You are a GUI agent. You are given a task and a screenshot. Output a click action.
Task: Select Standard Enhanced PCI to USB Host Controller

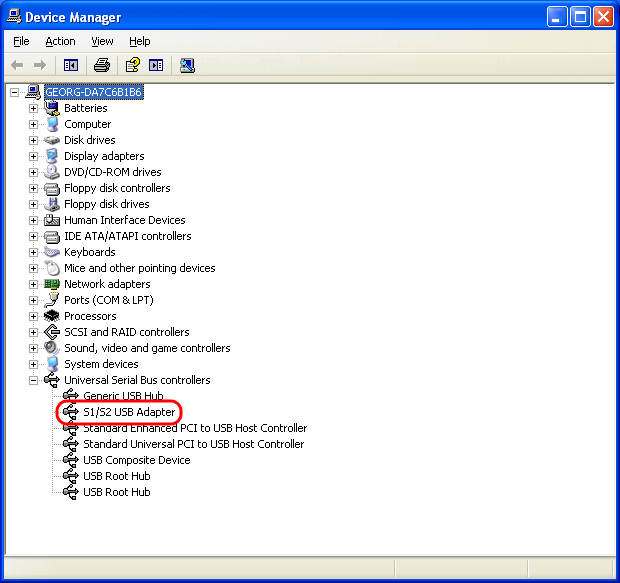(x=195, y=428)
